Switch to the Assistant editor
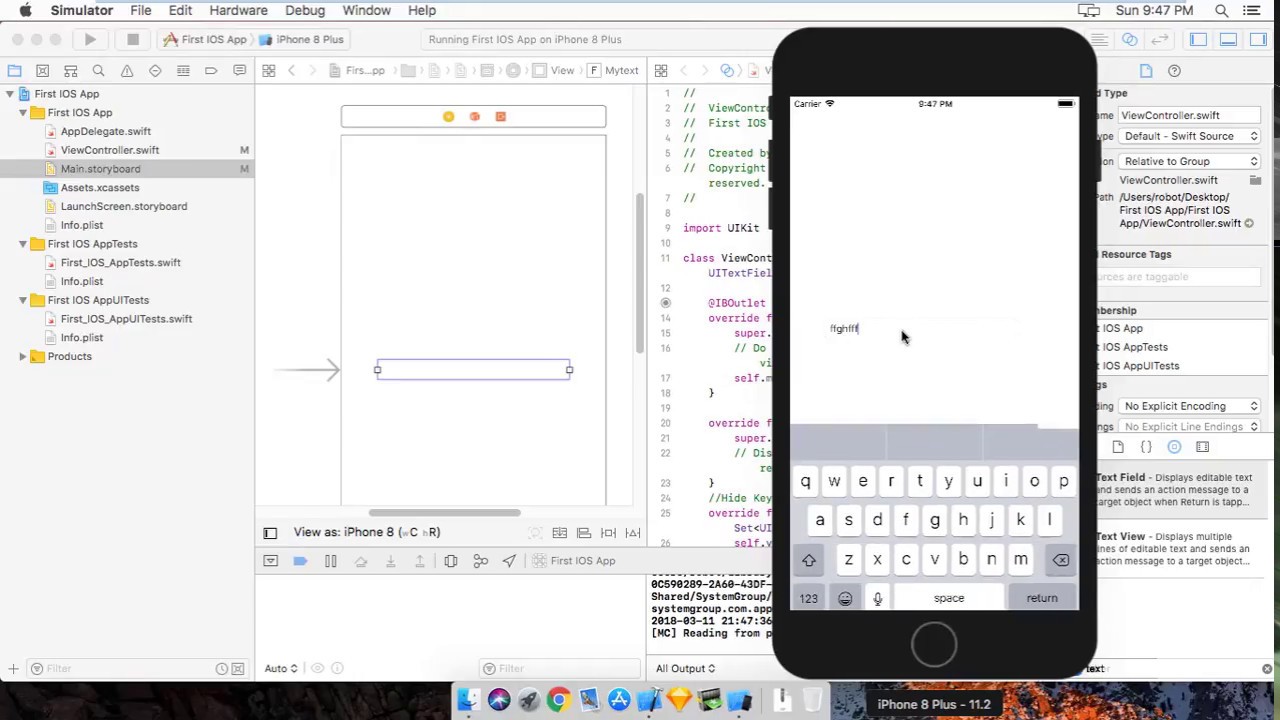This screenshot has width=1280, height=720. (x=1129, y=39)
